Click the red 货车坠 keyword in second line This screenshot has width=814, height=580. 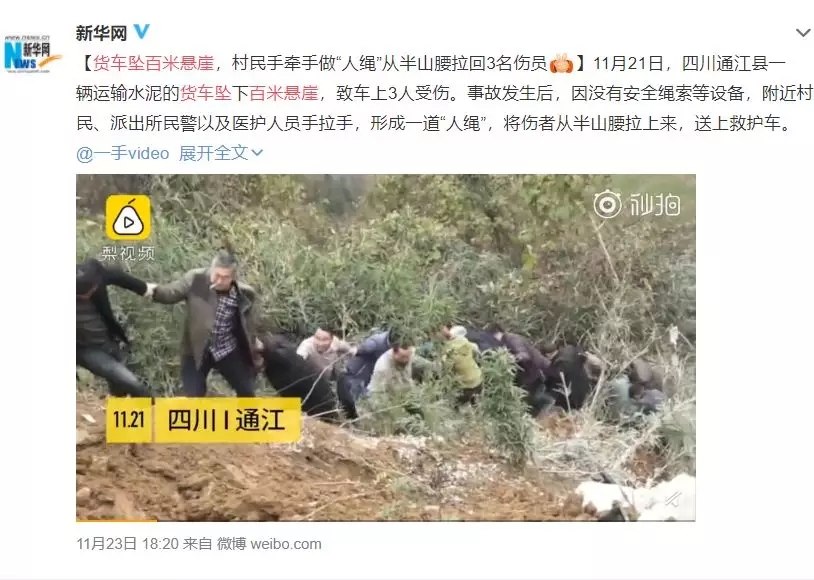tap(206, 93)
